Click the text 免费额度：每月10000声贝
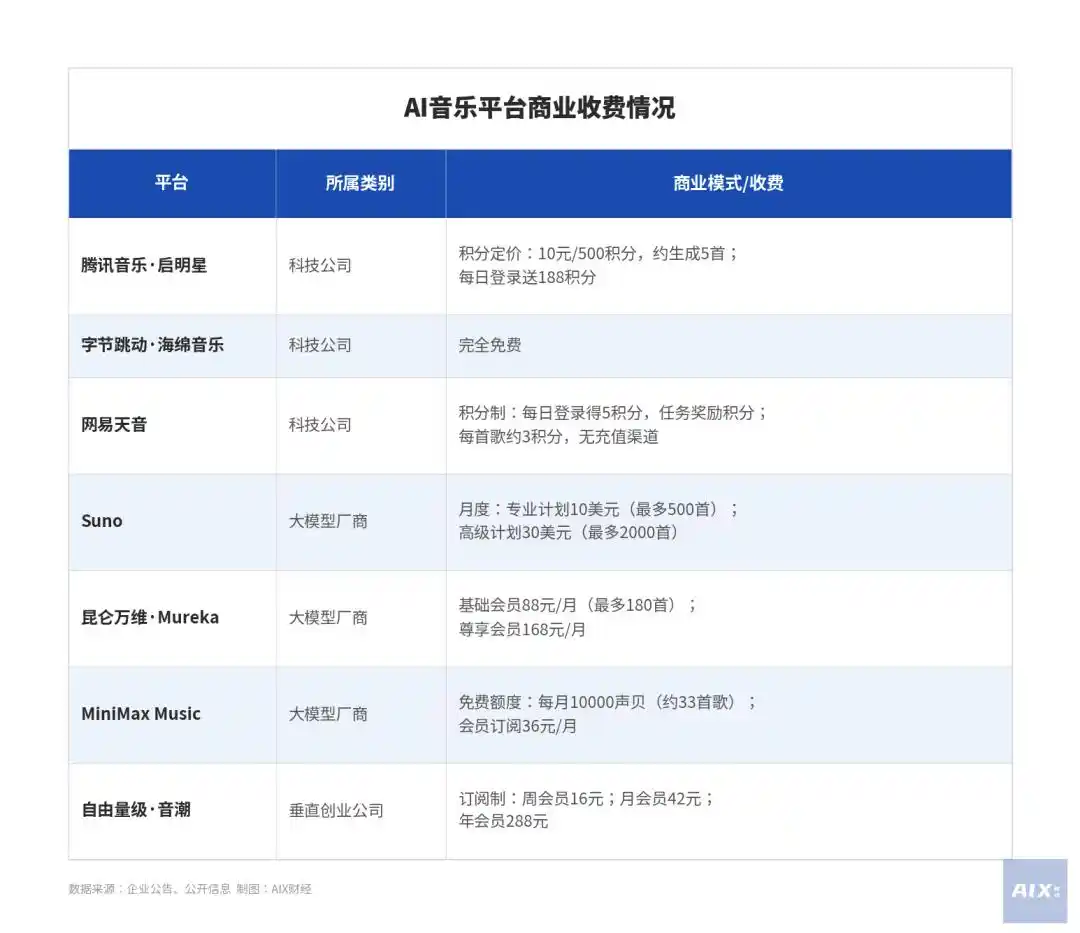Image resolution: width=1080 pixels, height=933 pixels. tap(552, 702)
